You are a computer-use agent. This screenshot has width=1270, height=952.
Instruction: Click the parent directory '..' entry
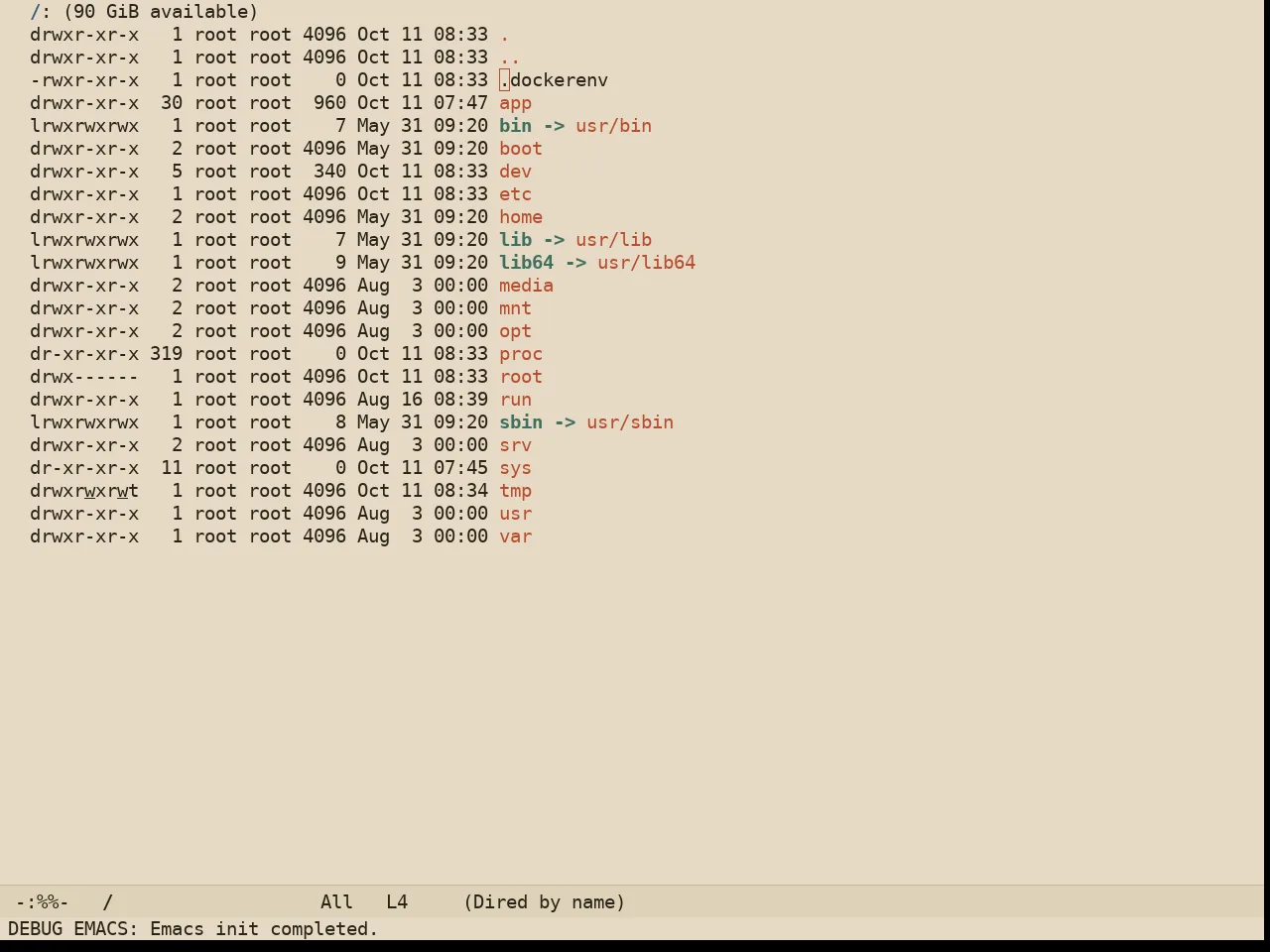[x=510, y=58]
